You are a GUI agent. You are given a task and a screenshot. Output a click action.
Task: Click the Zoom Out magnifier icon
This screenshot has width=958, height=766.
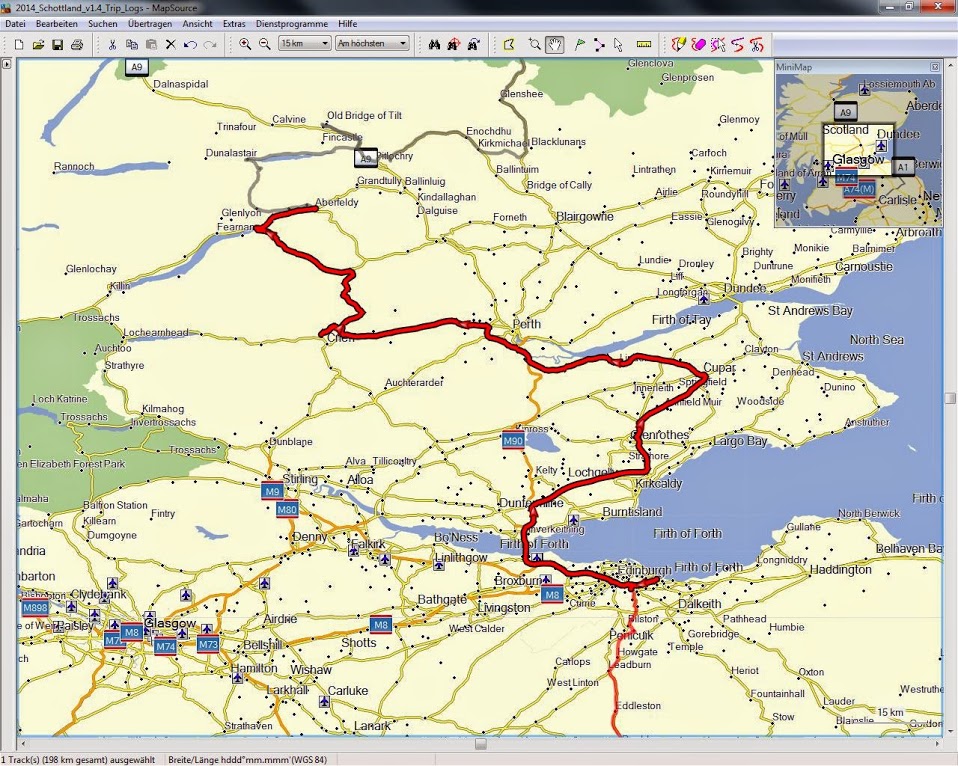tap(264, 44)
